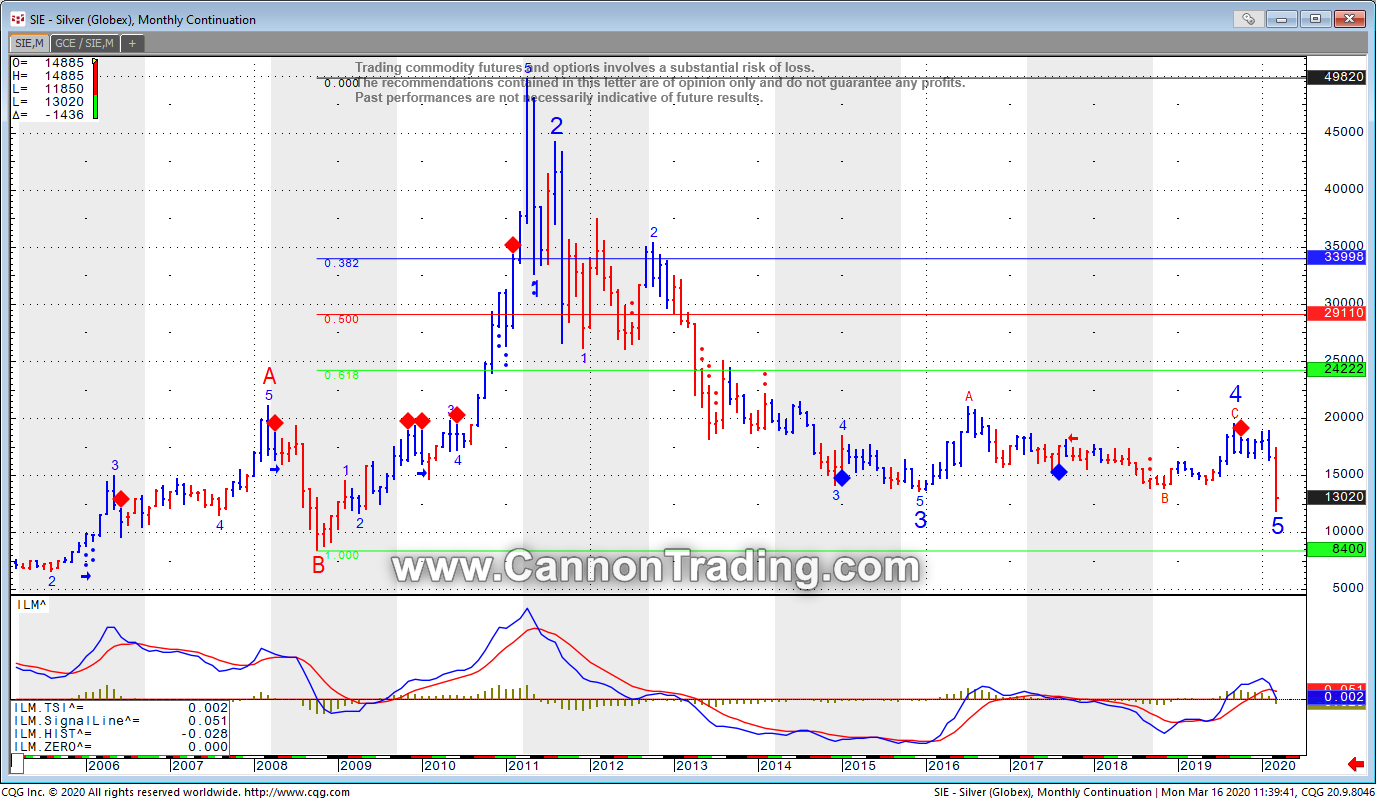Image resolution: width=1376 pixels, height=800 pixels.
Task: Select the red diamond marker at 2011
Action: [513, 245]
